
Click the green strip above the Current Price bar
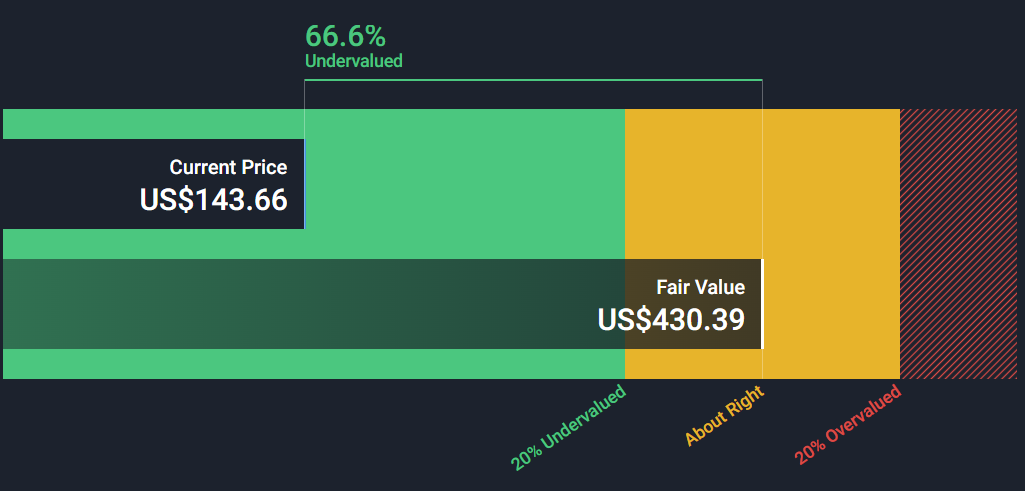(x=150, y=123)
